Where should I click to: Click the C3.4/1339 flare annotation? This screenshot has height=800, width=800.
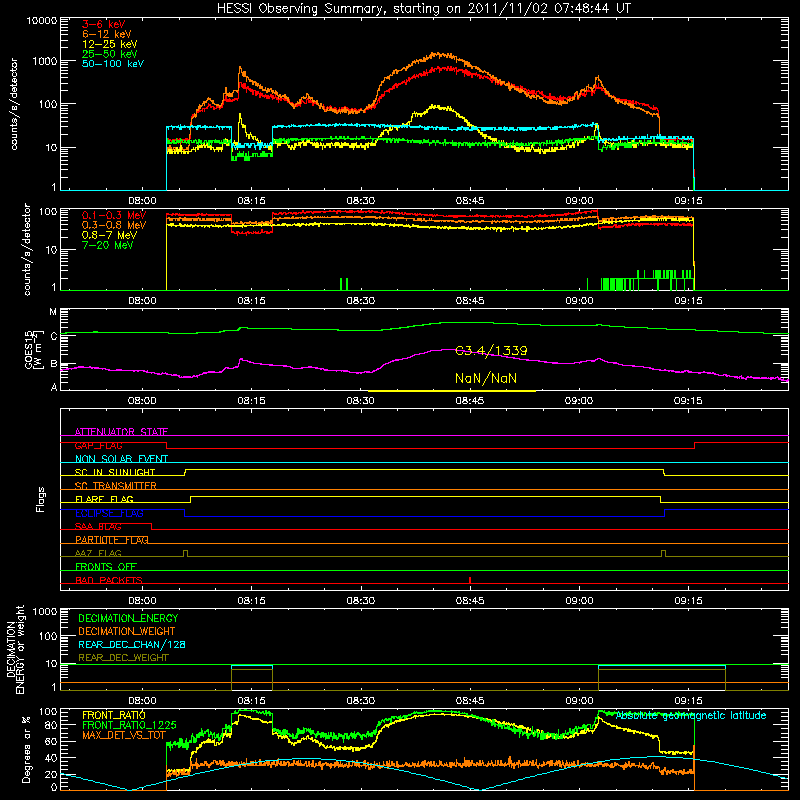(x=491, y=351)
